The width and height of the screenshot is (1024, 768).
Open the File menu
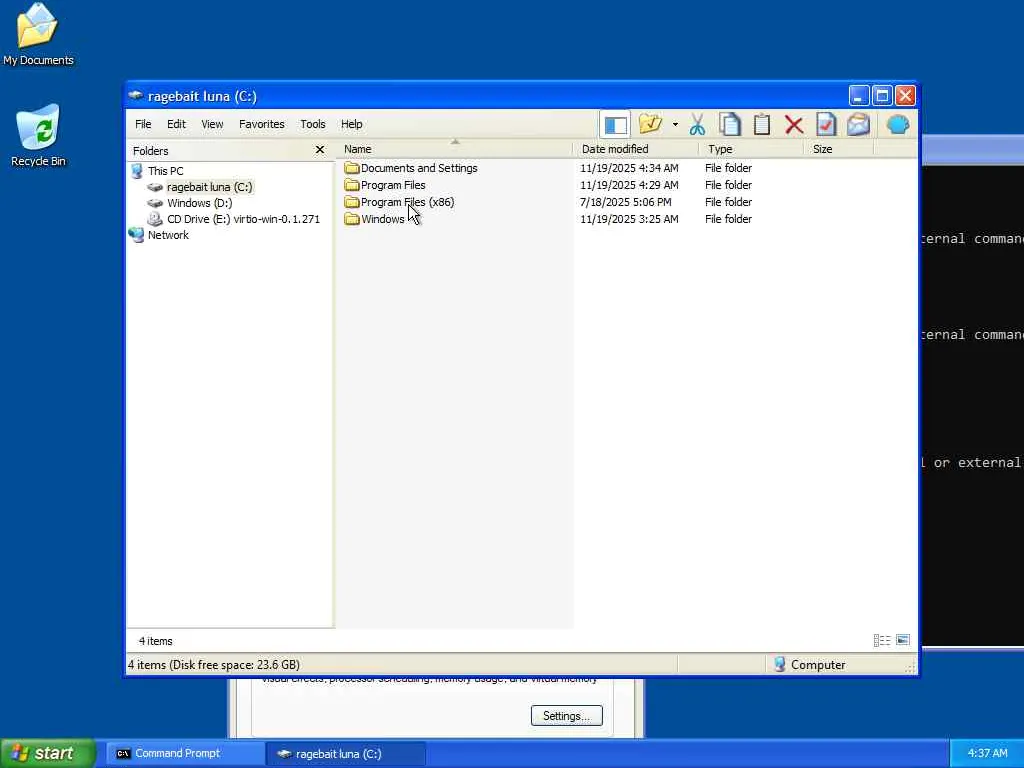coord(143,124)
